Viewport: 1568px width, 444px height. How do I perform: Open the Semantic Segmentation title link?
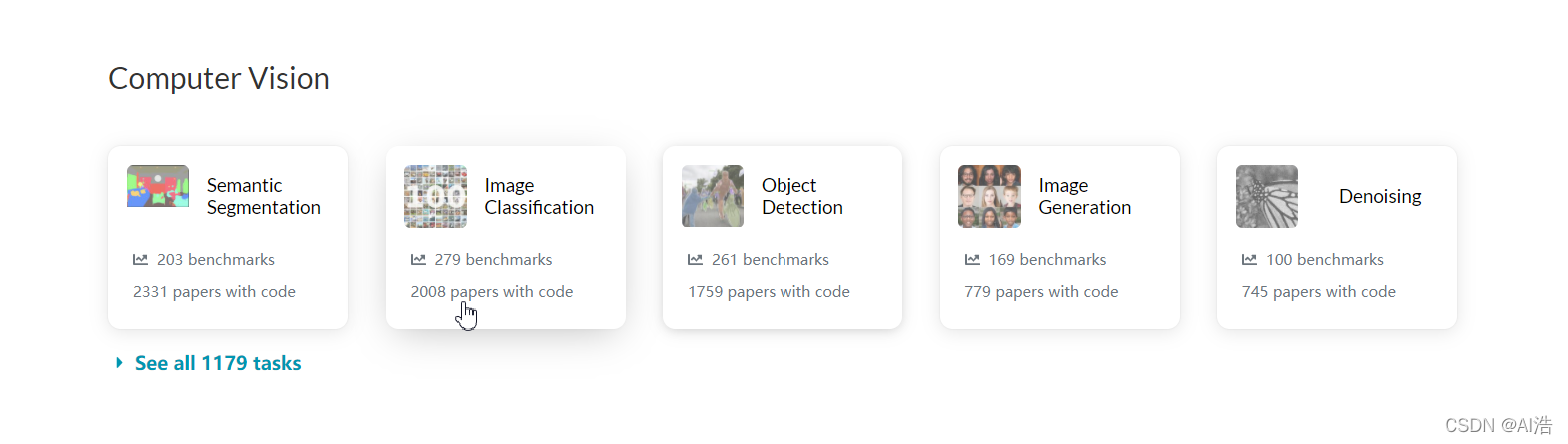(x=263, y=196)
